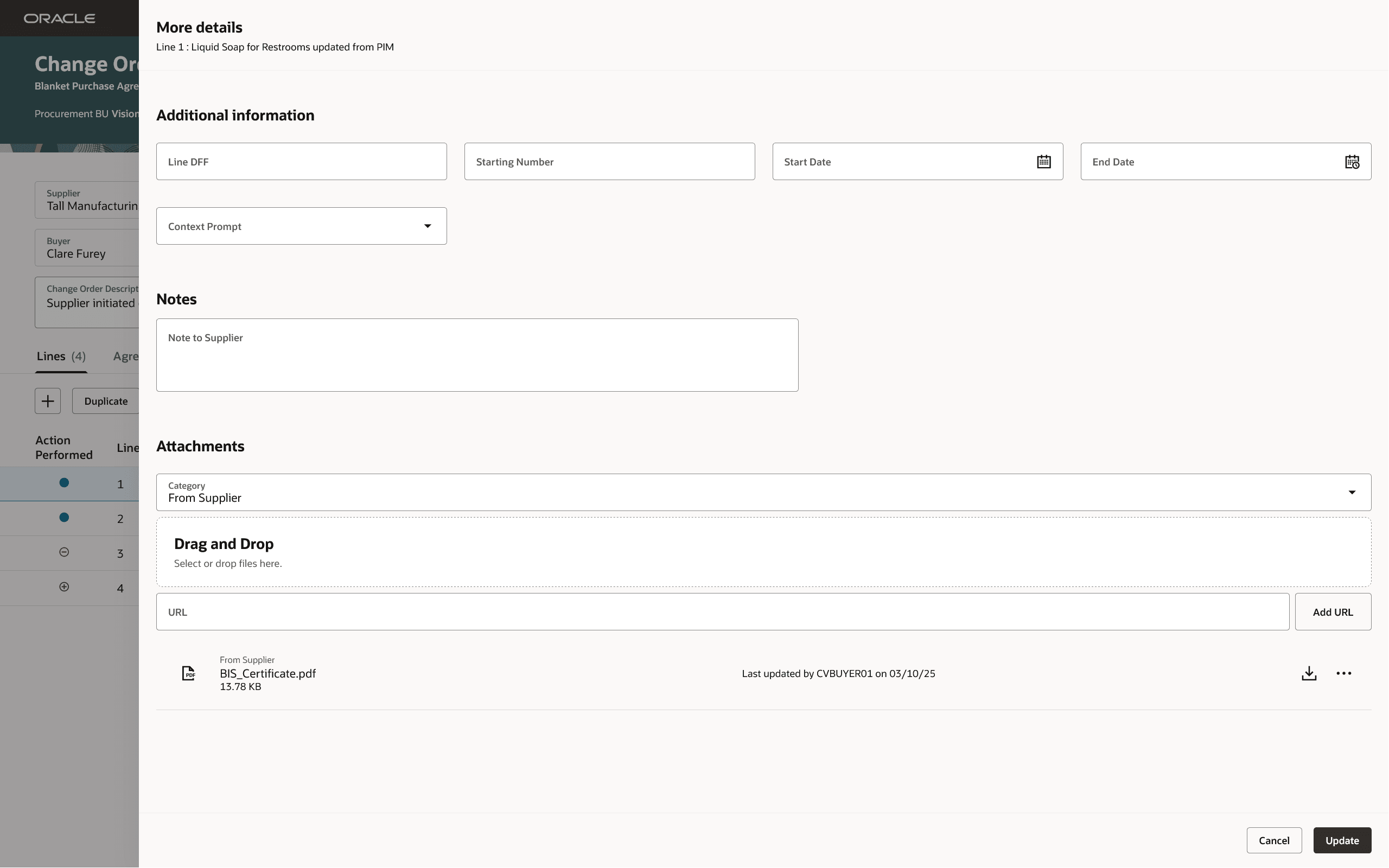Click the PDF file icon
The height and width of the screenshot is (868, 1389).
pyautogui.click(x=188, y=673)
